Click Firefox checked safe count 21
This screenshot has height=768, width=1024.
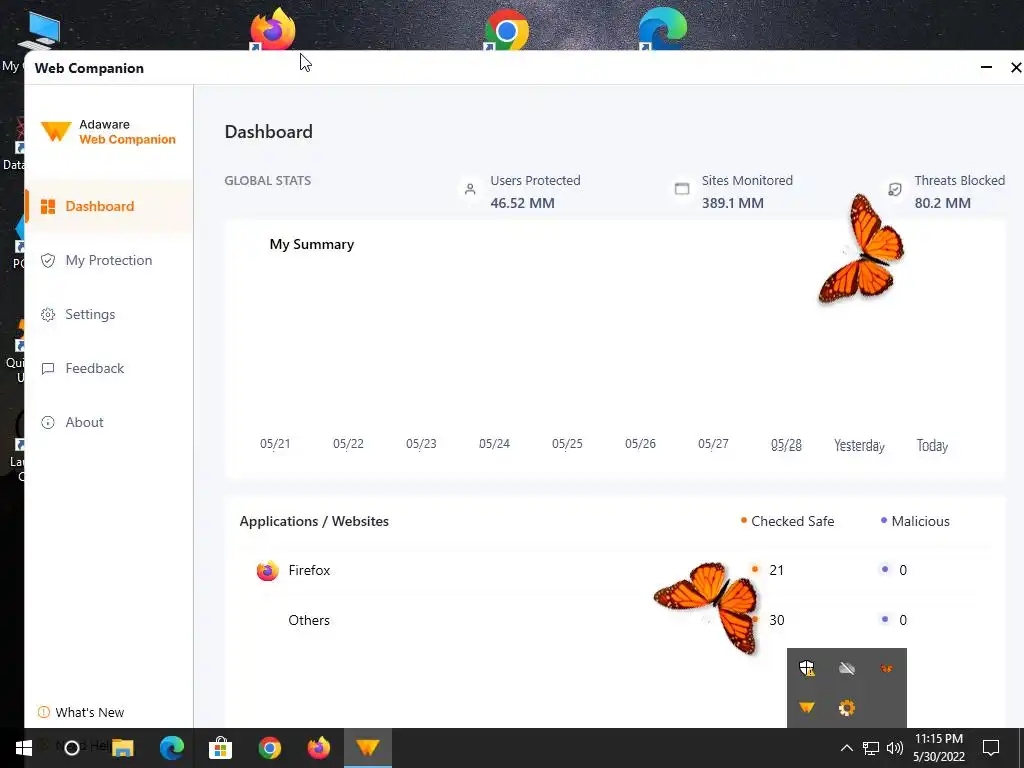coord(776,570)
